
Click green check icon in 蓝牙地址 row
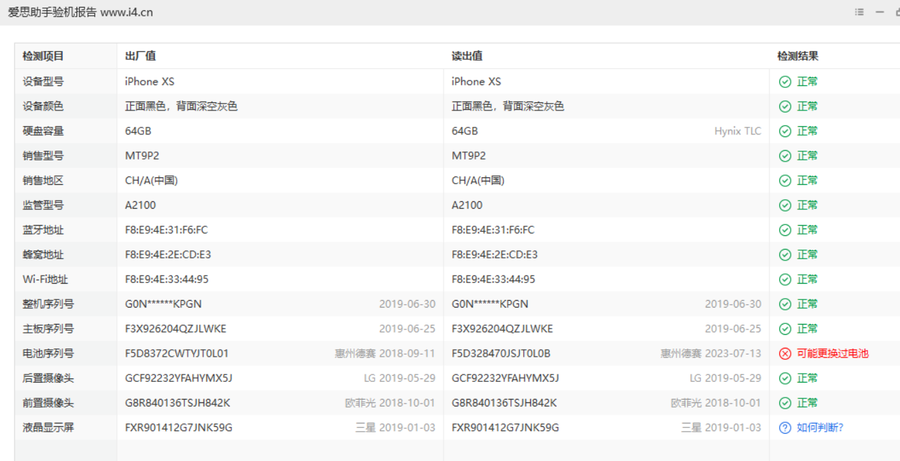[x=785, y=229]
